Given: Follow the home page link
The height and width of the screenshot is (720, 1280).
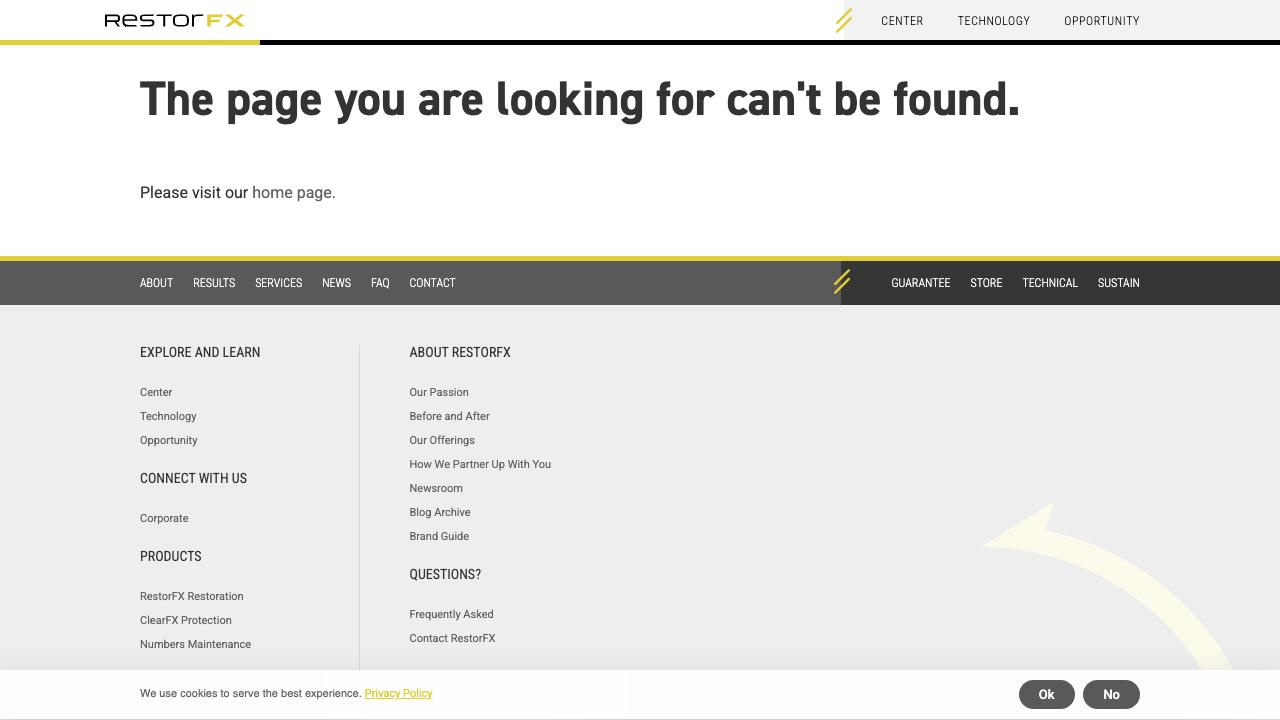Looking at the screenshot, I should click(x=293, y=193).
